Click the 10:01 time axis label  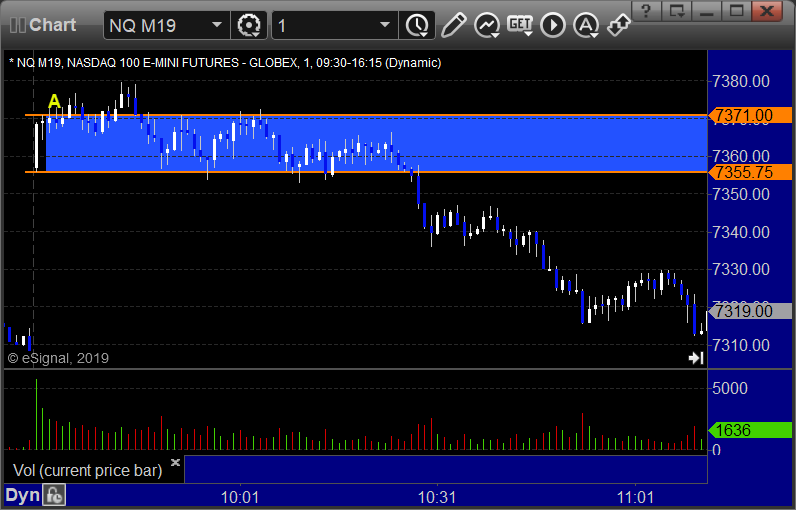pyautogui.click(x=240, y=497)
